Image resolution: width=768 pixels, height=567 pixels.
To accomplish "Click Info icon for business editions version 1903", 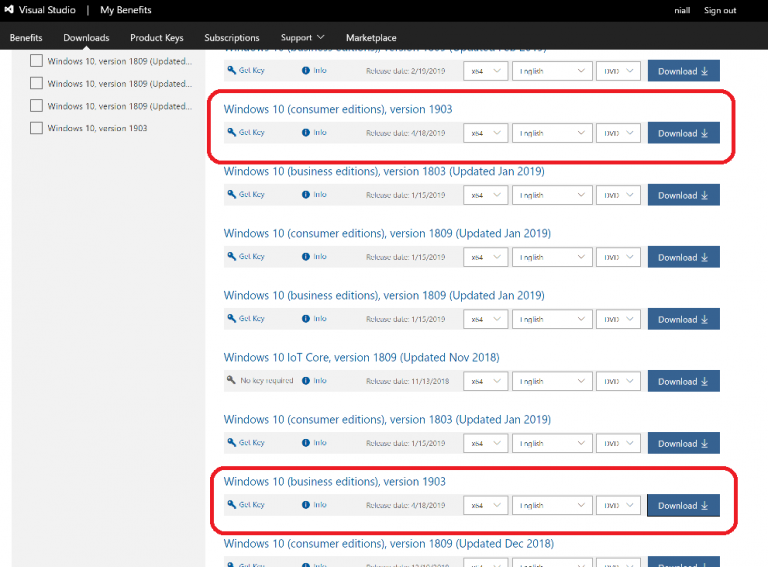I will coord(306,505).
